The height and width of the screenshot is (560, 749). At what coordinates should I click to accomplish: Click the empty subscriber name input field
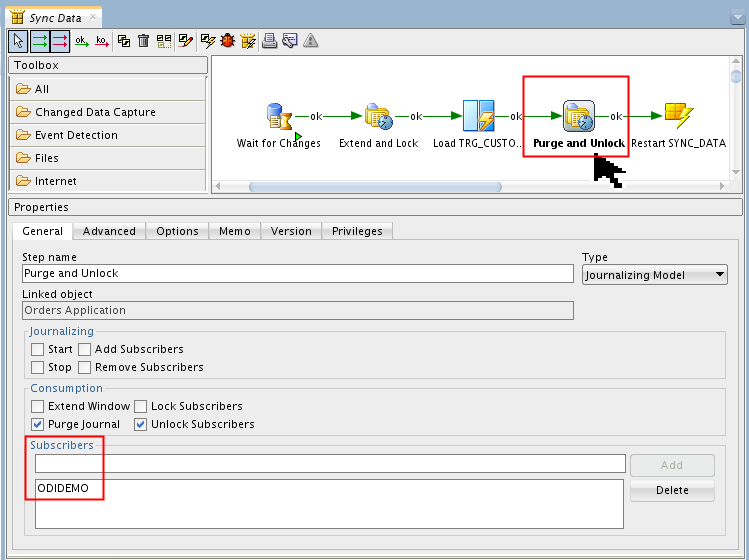[330, 463]
